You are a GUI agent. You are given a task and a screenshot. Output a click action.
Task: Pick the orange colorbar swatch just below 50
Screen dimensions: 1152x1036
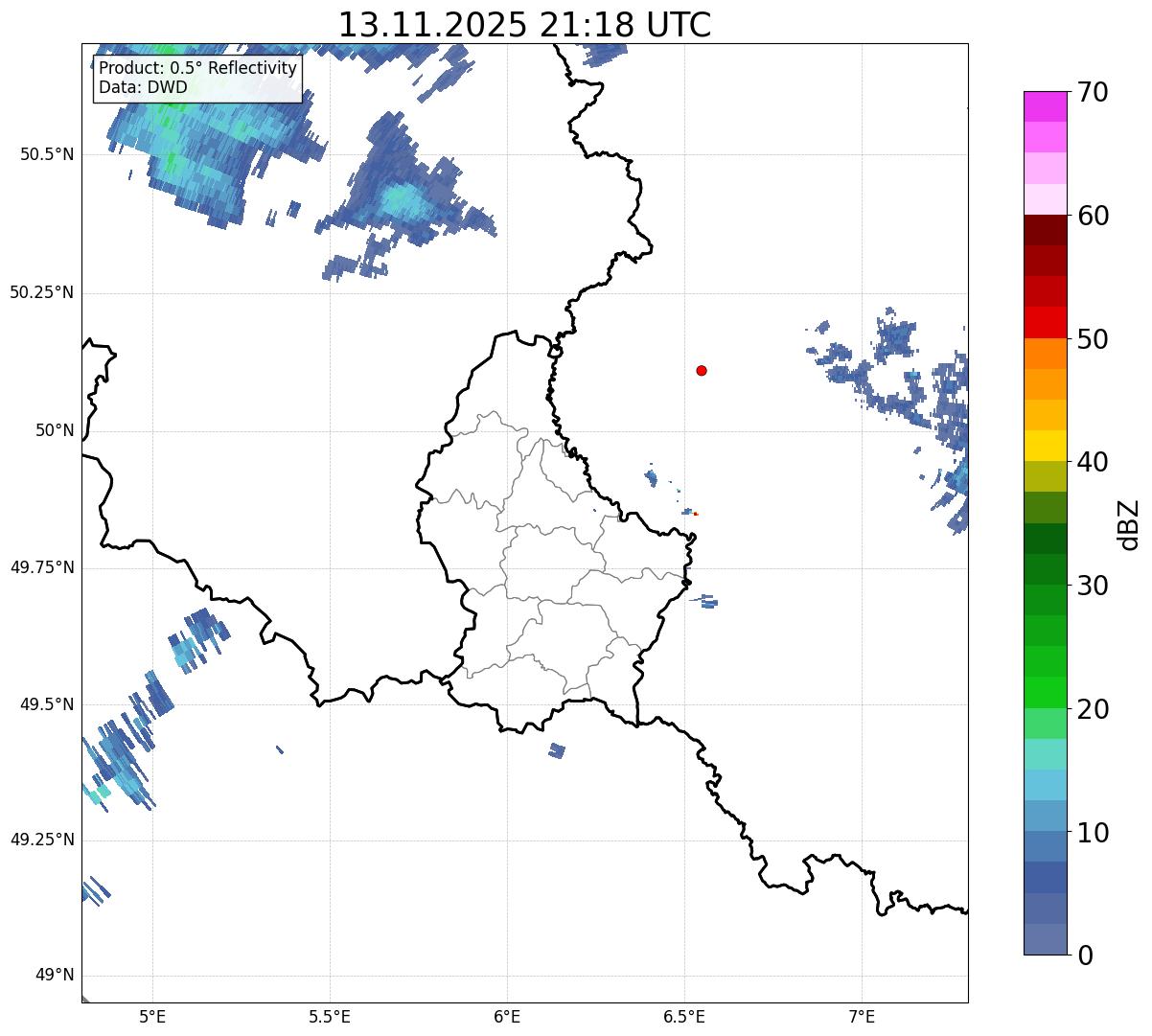click(x=1044, y=354)
